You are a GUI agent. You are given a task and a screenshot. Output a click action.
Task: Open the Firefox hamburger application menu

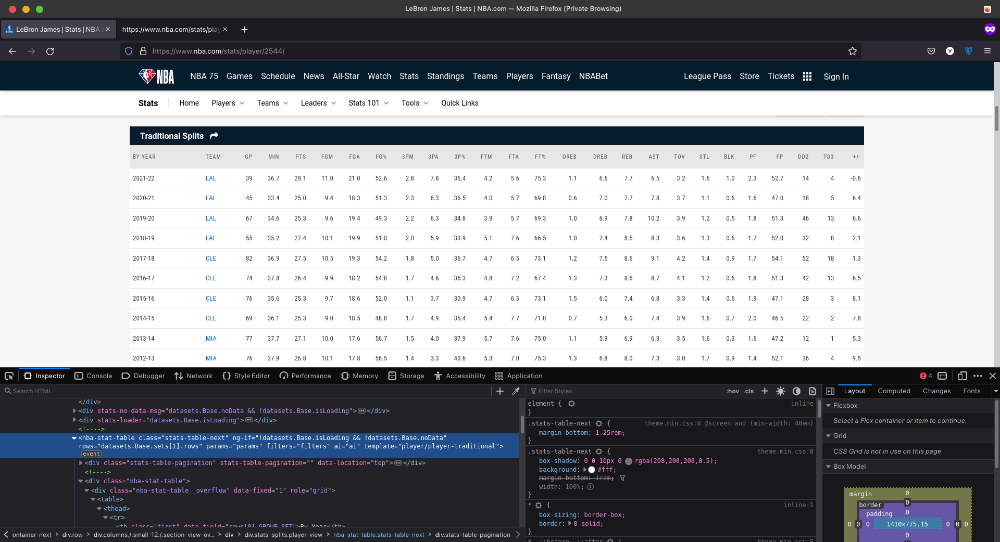(x=987, y=51)
